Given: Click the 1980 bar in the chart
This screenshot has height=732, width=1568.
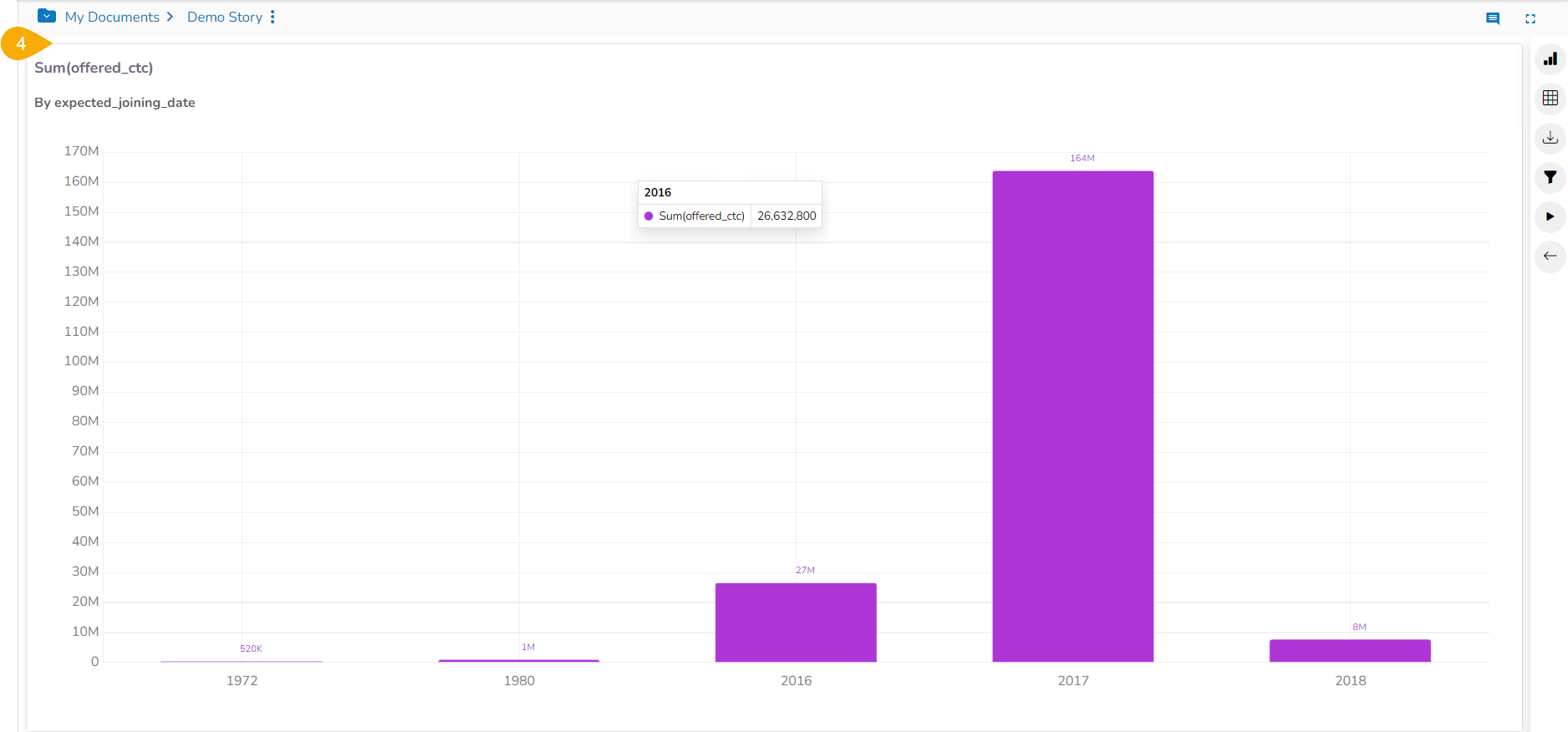Looking at the screenshot, I should click(x=518, y=660).
